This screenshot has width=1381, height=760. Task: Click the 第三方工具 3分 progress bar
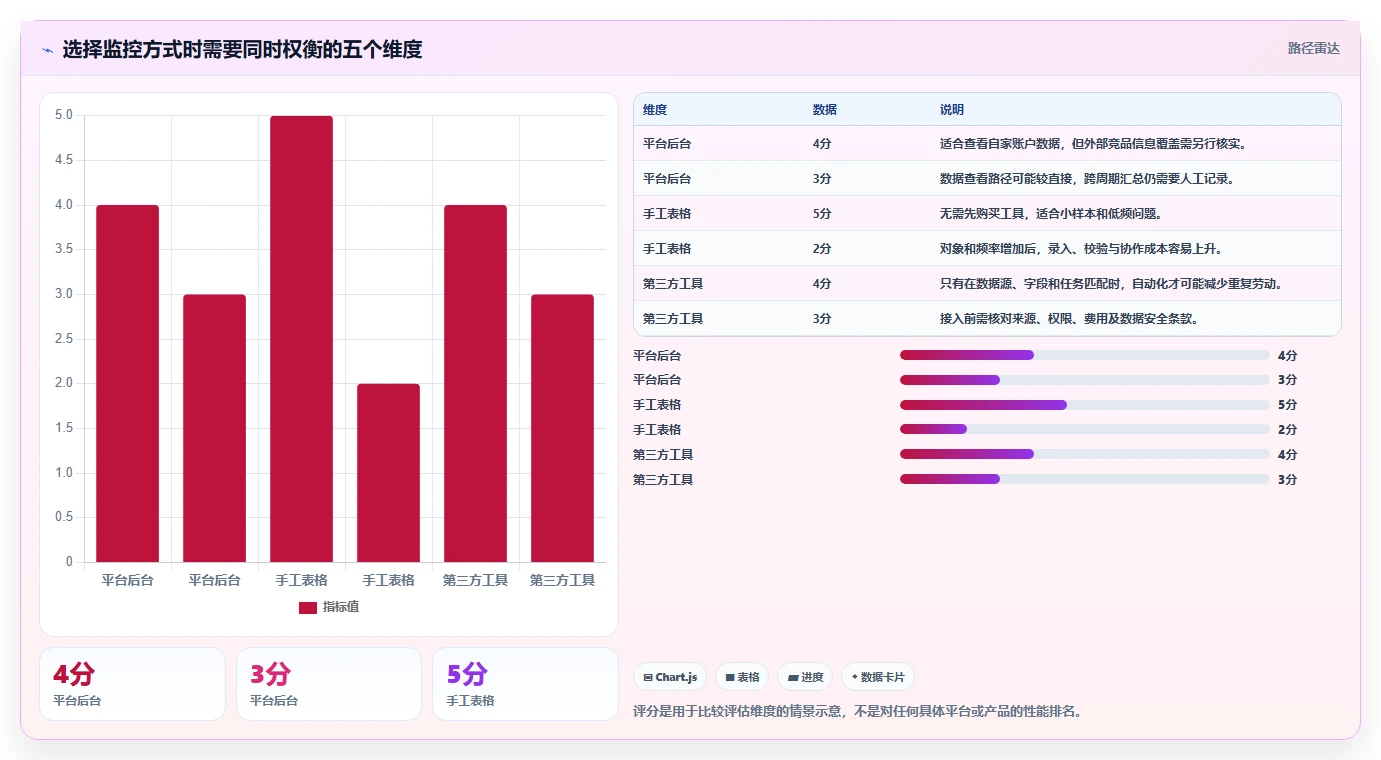pyautogui.click(x=1085, y=479)
